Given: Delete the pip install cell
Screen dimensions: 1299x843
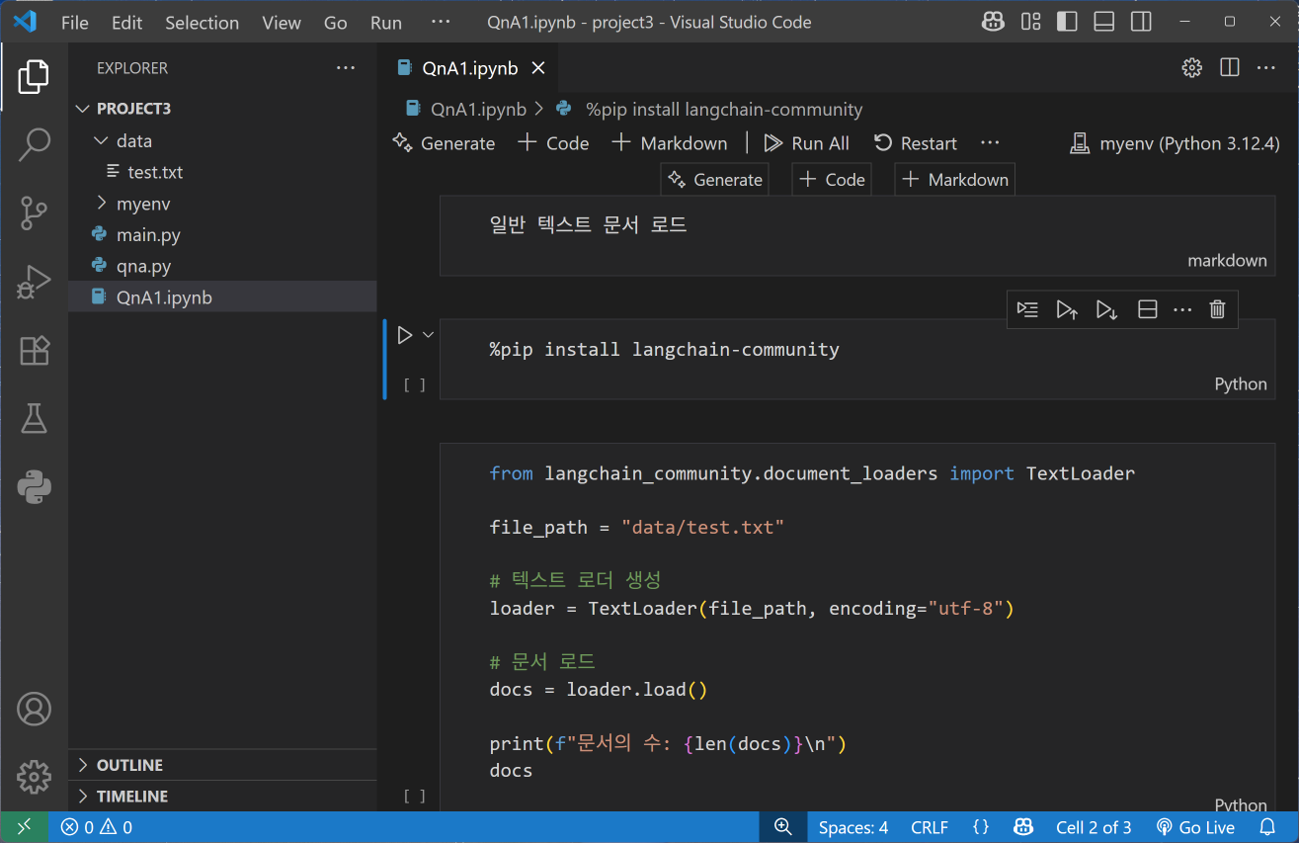Looking at the screenshot, I should click(x=1217, y=309).
